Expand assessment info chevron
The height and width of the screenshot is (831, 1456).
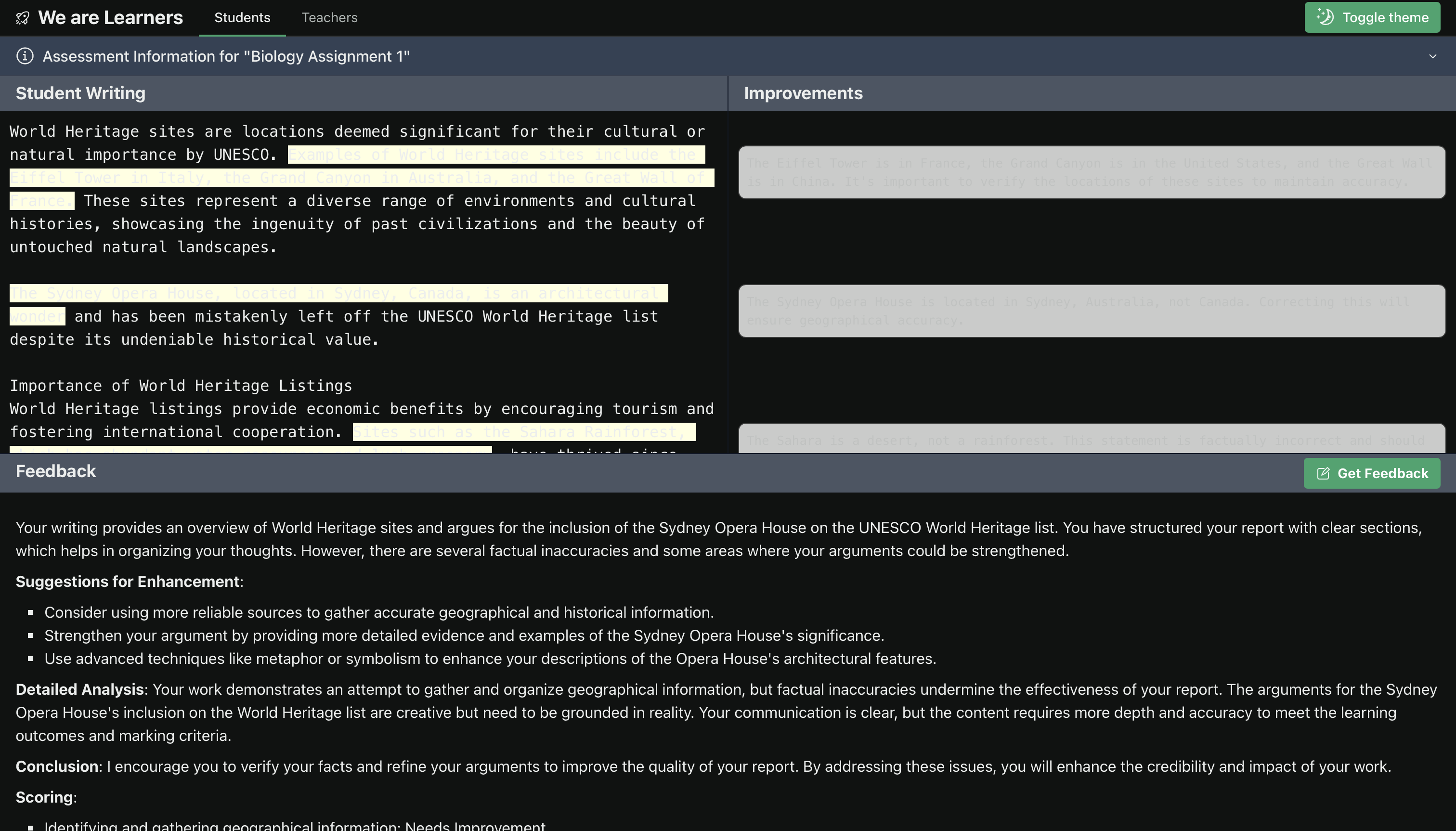[1432, 56]
